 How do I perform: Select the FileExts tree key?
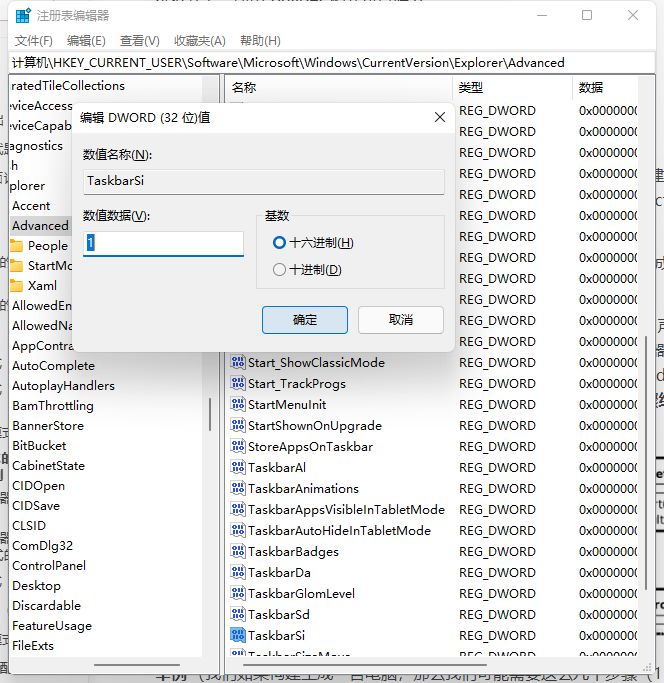click(33, 646)
